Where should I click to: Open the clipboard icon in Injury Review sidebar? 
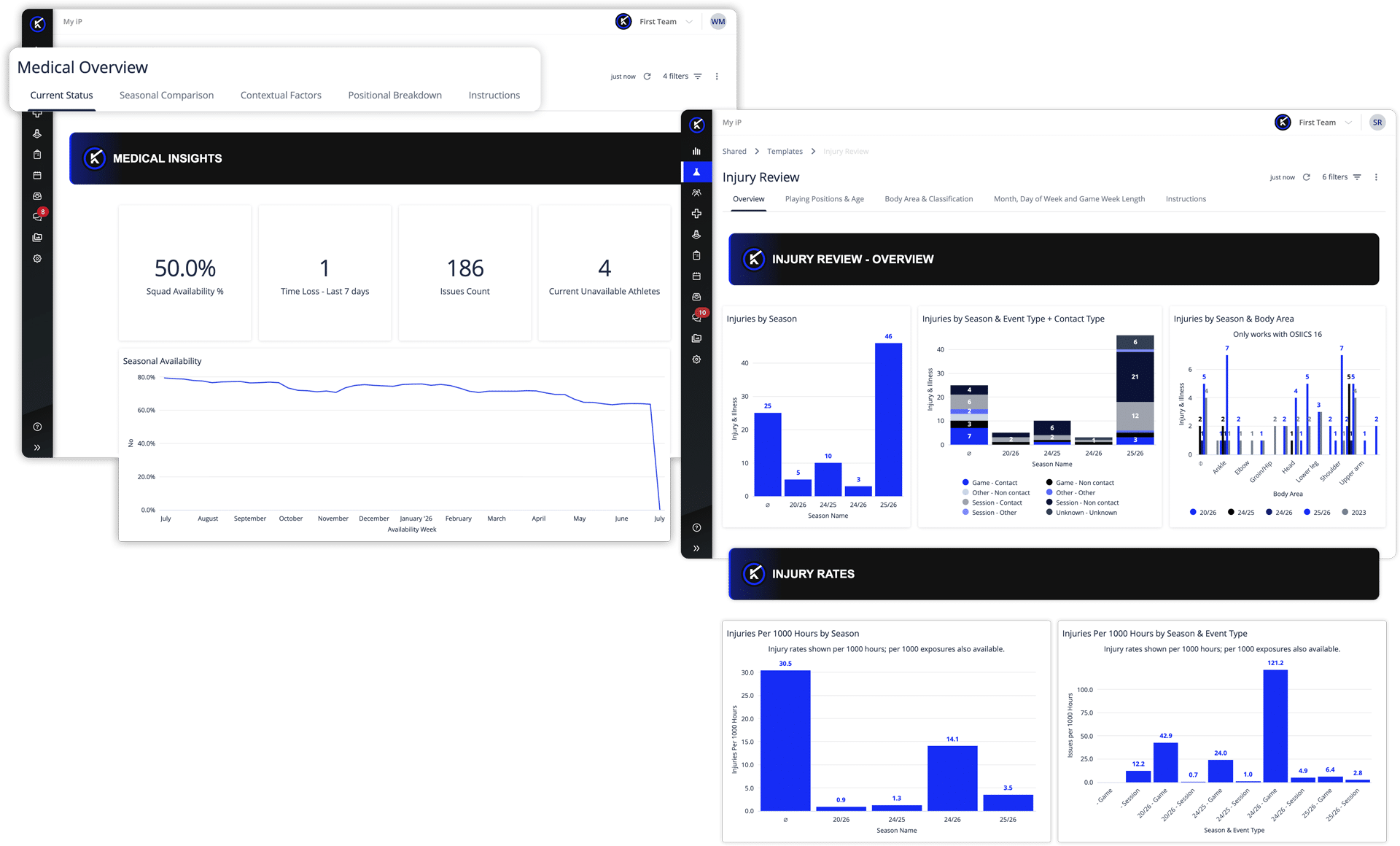pos(696,255)
